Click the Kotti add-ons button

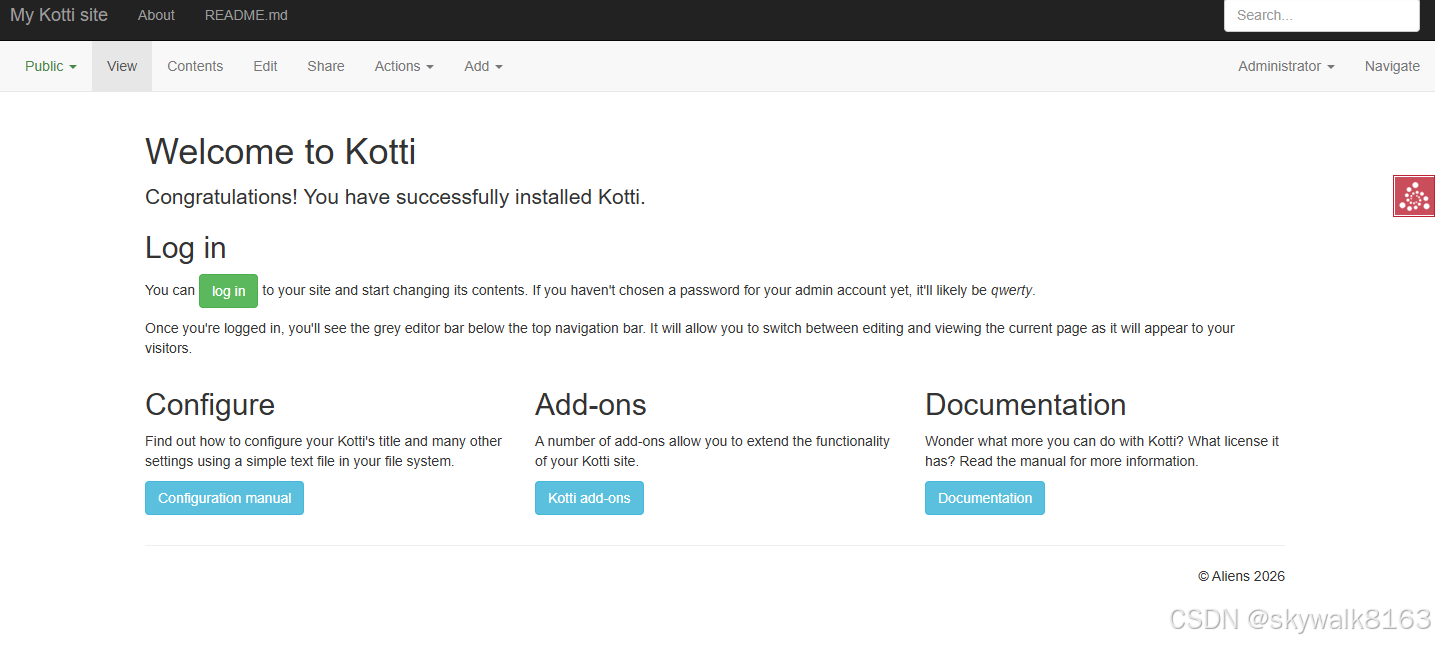[589, 498]
